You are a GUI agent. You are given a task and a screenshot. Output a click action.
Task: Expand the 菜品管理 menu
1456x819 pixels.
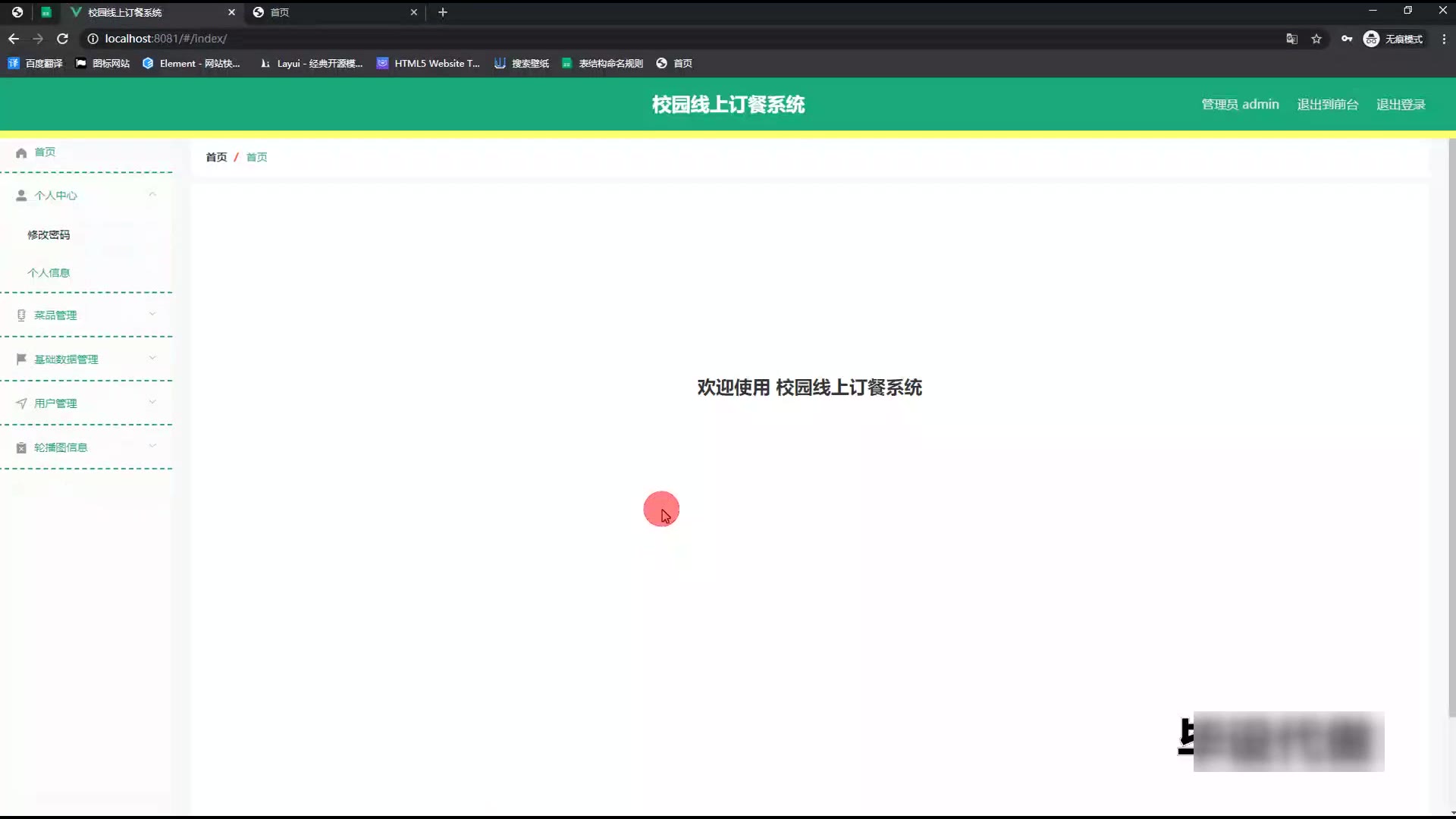click(x=152, y=315)
